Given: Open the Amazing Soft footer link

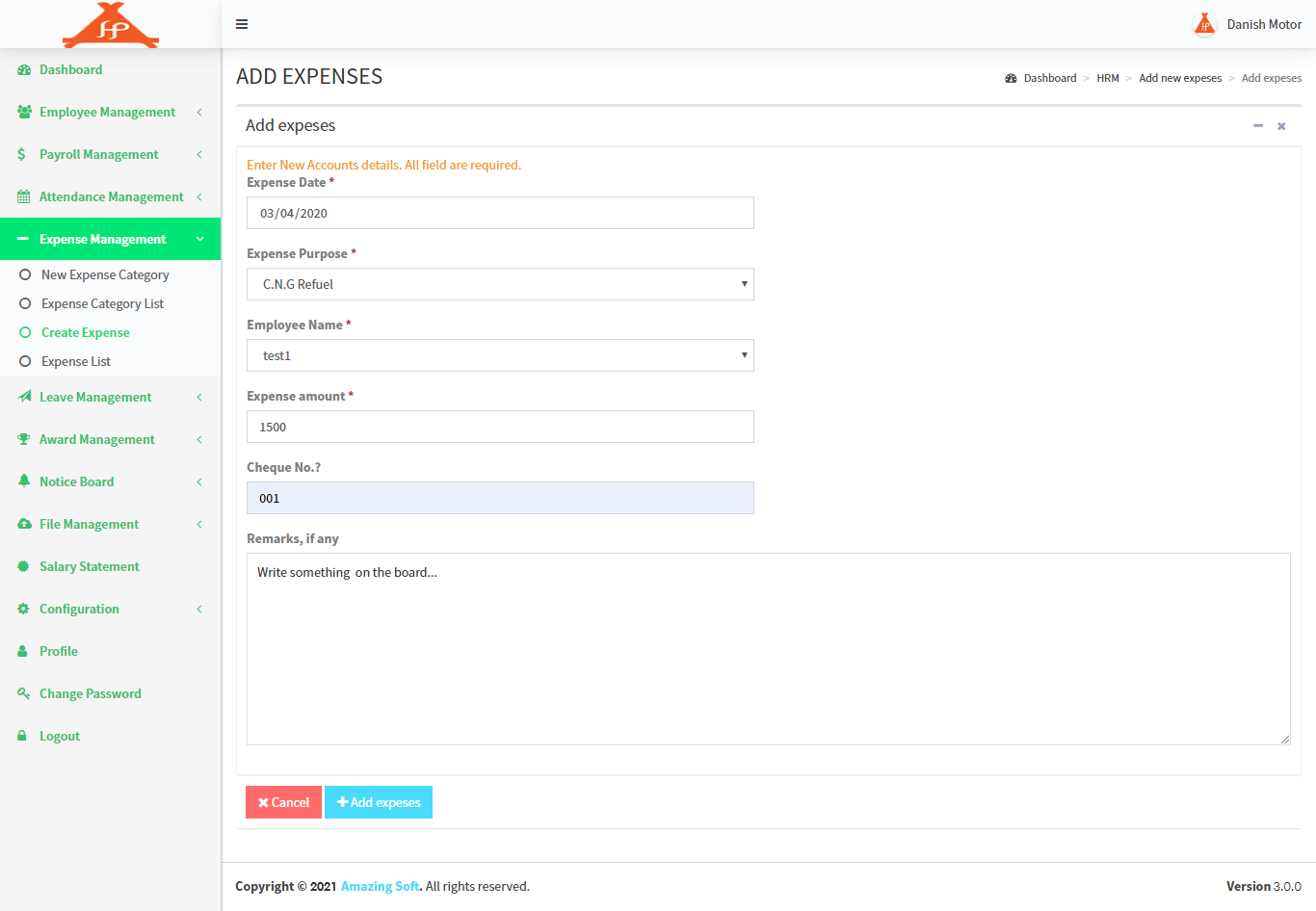Looking at the screenshot, I should point(380,886).
